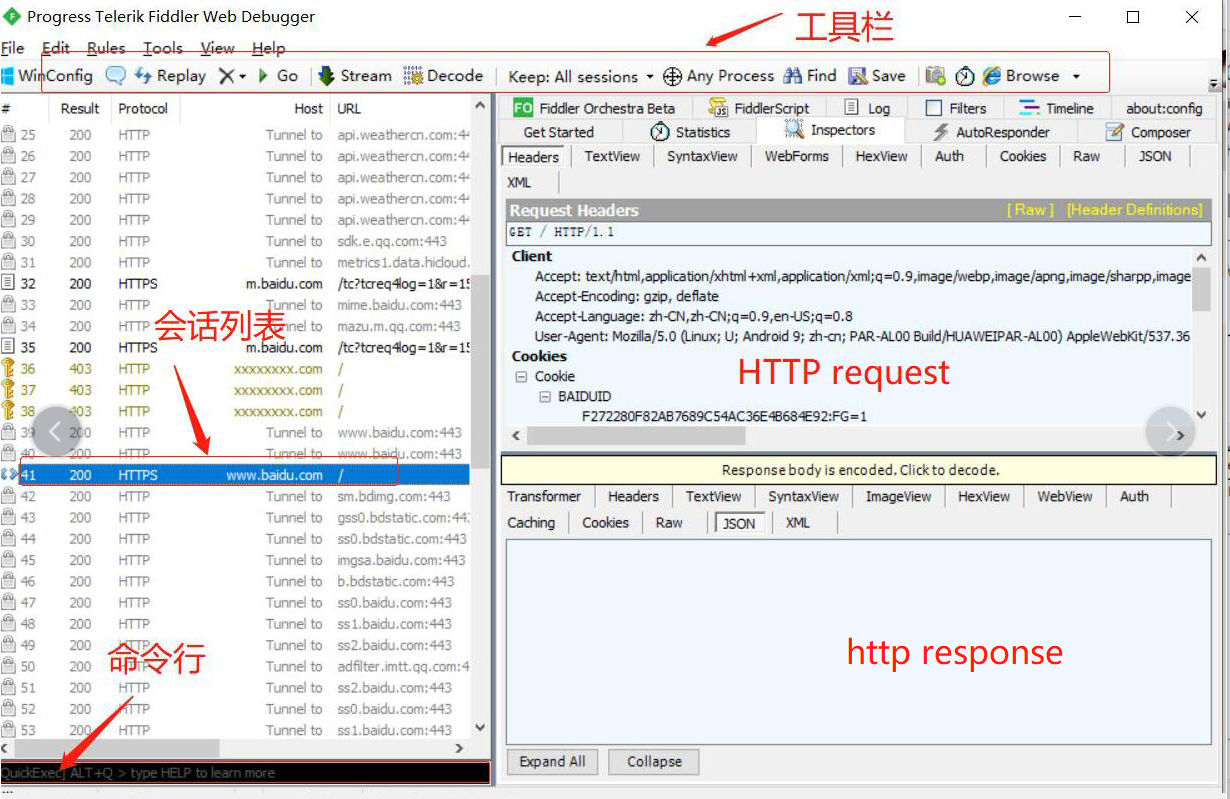
Task: Click the Go resume button
Action: [278, 76]
